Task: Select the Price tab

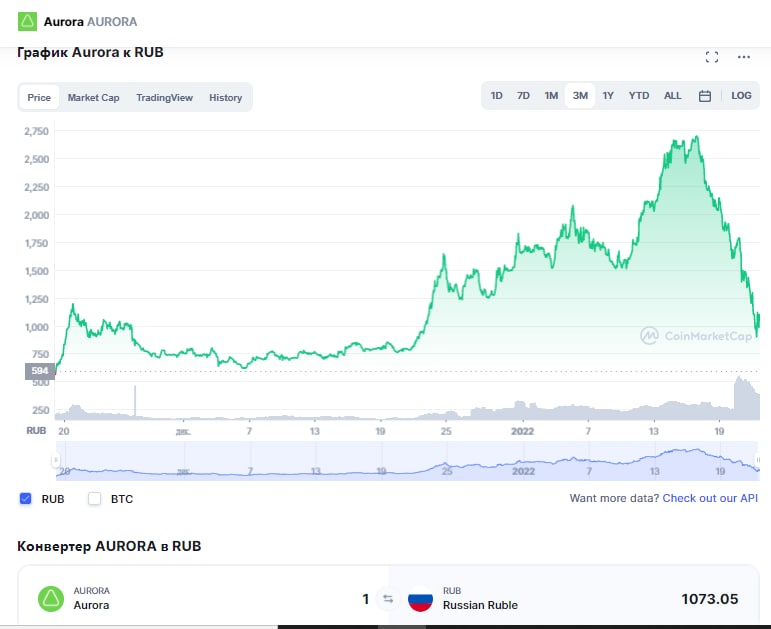Action: coord(39,97)
